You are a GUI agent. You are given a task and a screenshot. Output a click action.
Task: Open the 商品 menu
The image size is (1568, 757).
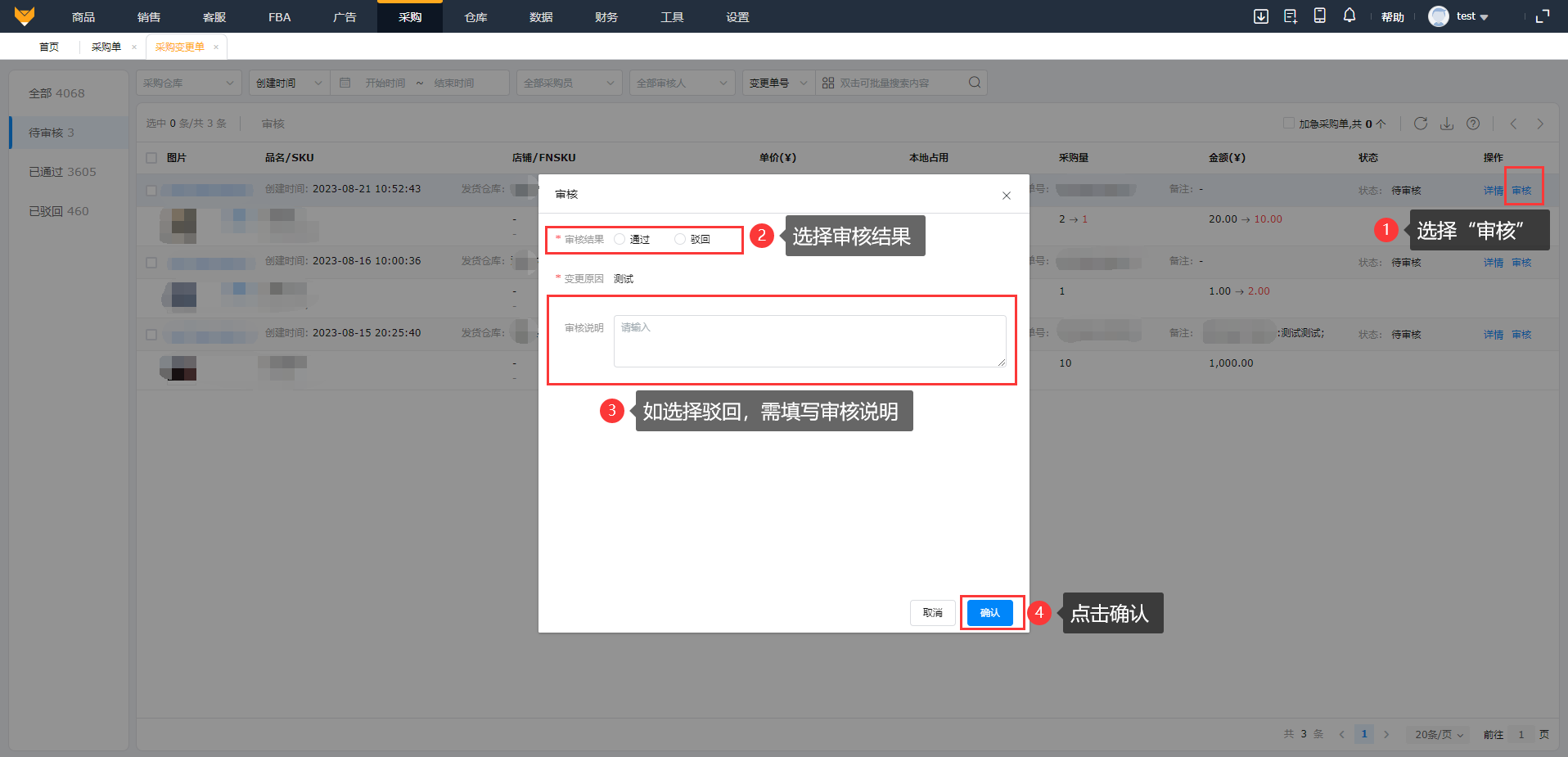[83, 16]
